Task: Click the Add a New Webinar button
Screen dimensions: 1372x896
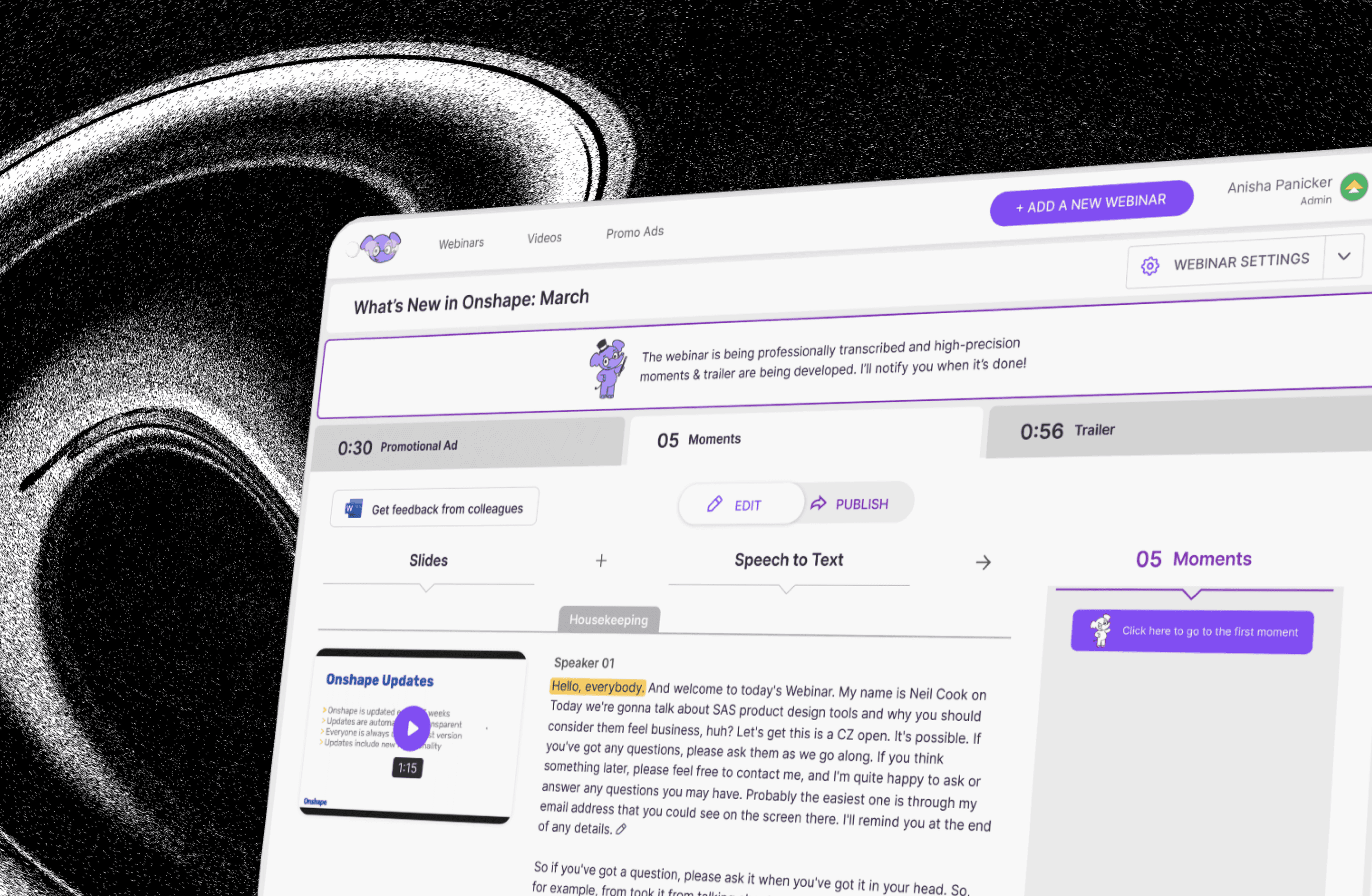Action: pyautogui.click(x=1091, y=203)
